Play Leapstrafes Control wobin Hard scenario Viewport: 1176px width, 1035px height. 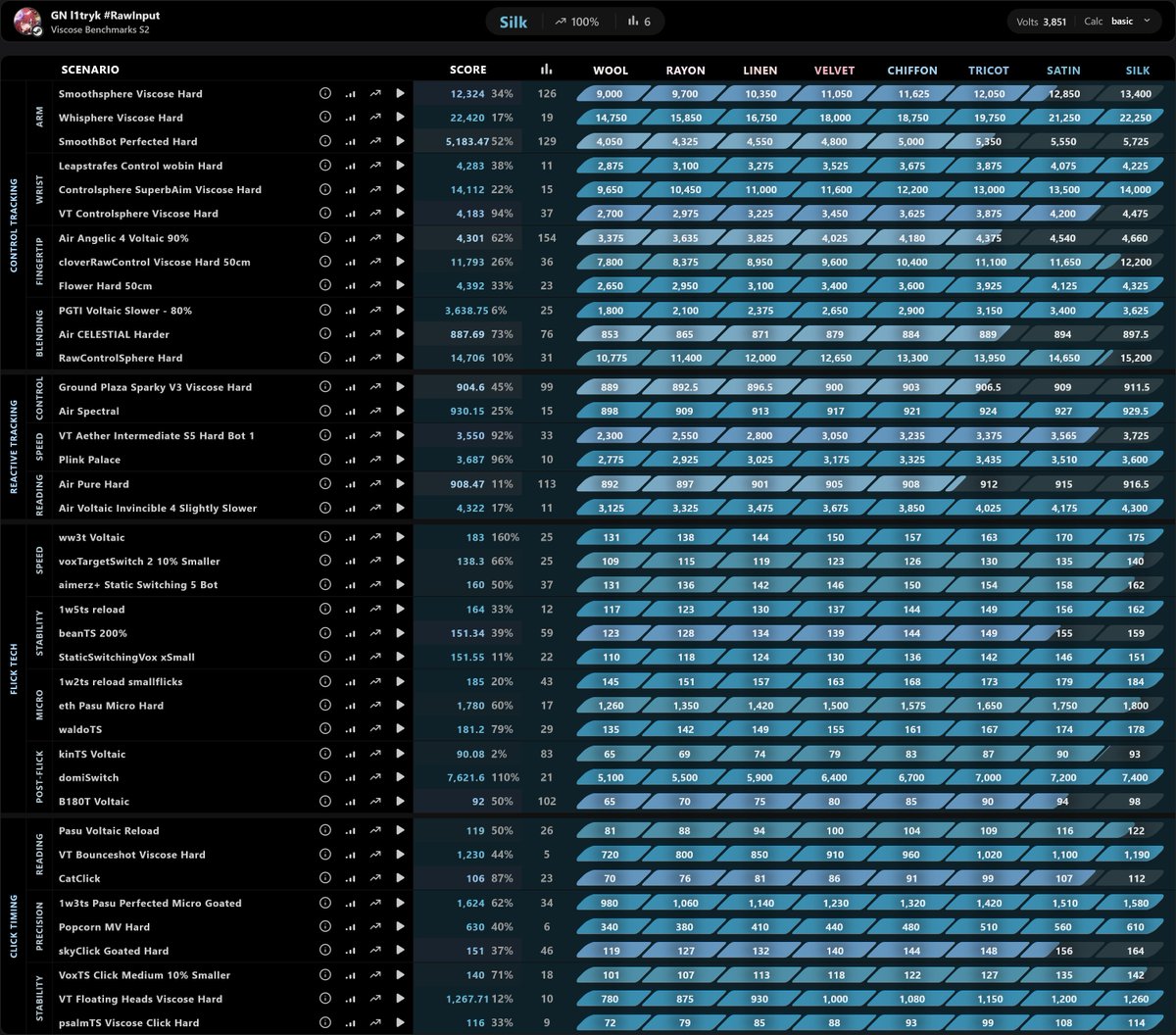click(x=400, y=166)
